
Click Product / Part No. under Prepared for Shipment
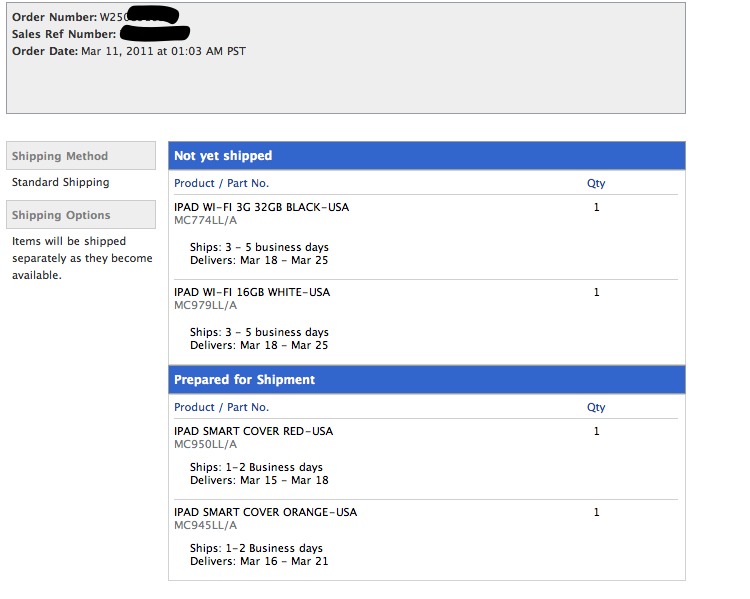[x=221, y=407]
